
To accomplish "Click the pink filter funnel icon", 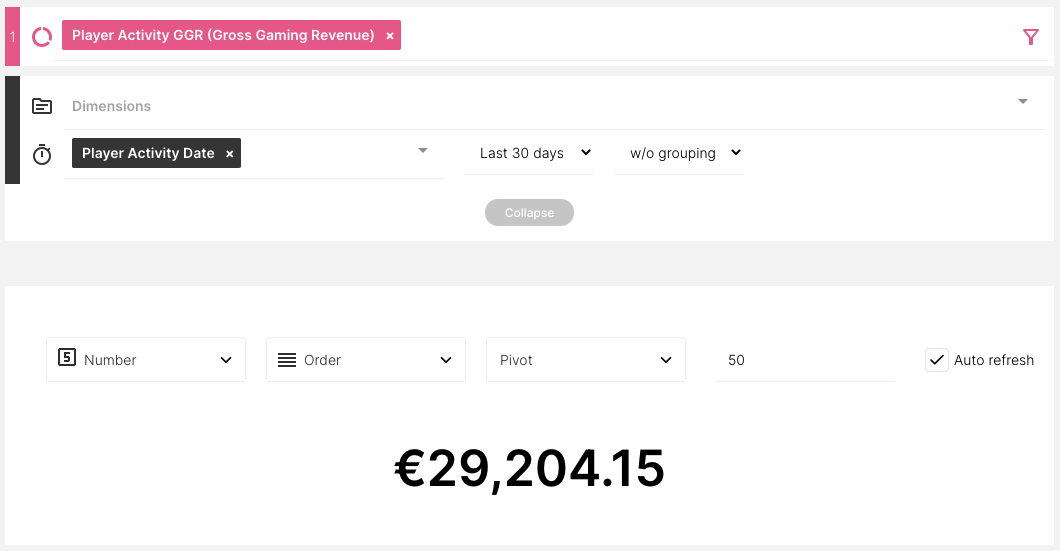I will coord(1031,37).
